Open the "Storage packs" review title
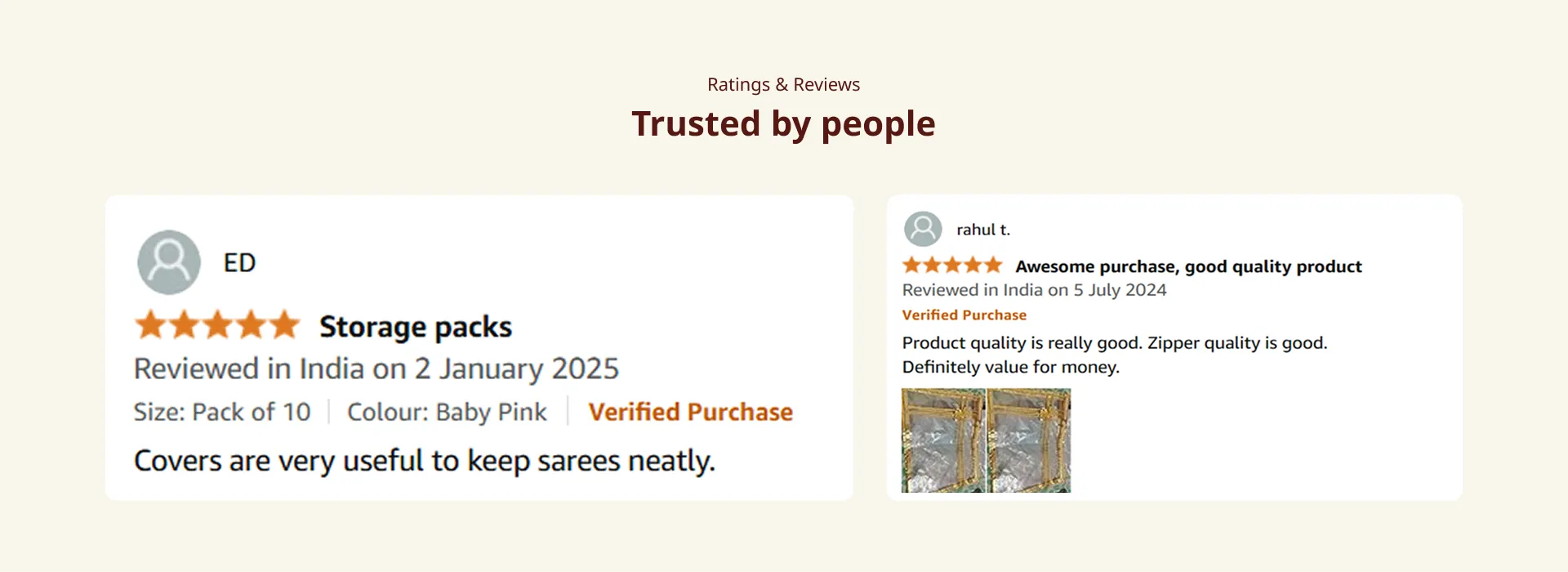 point(415,327)
